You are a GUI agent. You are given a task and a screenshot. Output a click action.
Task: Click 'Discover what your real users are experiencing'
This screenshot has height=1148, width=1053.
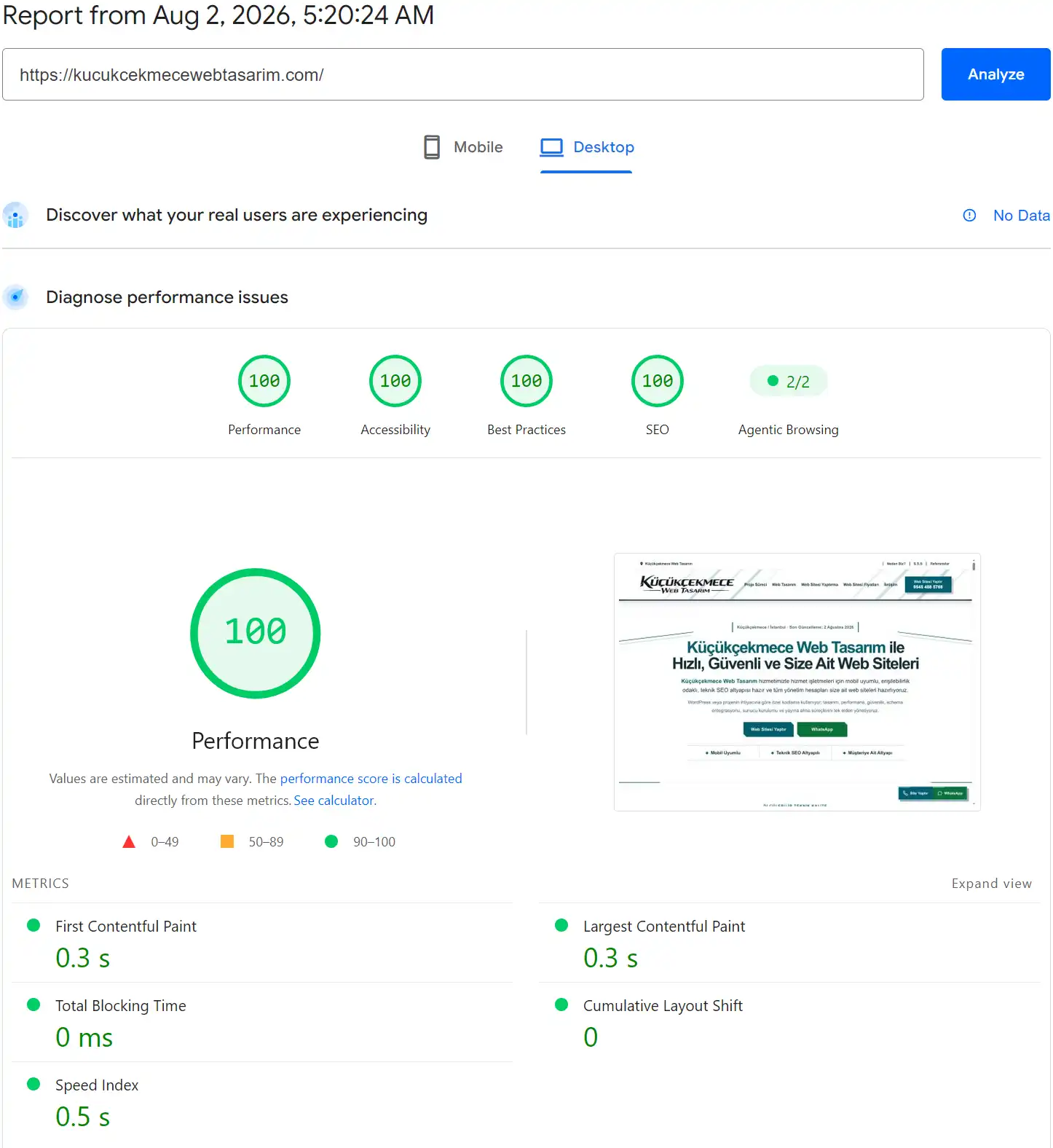tap(237, 216)
